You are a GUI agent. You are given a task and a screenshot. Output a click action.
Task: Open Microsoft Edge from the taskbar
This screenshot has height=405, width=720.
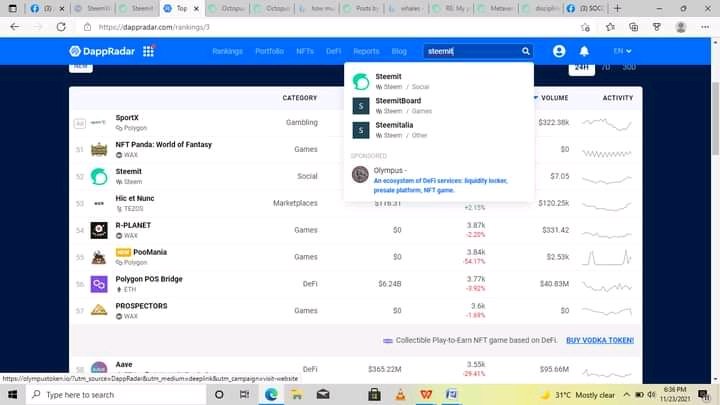(x=271, y=394)
